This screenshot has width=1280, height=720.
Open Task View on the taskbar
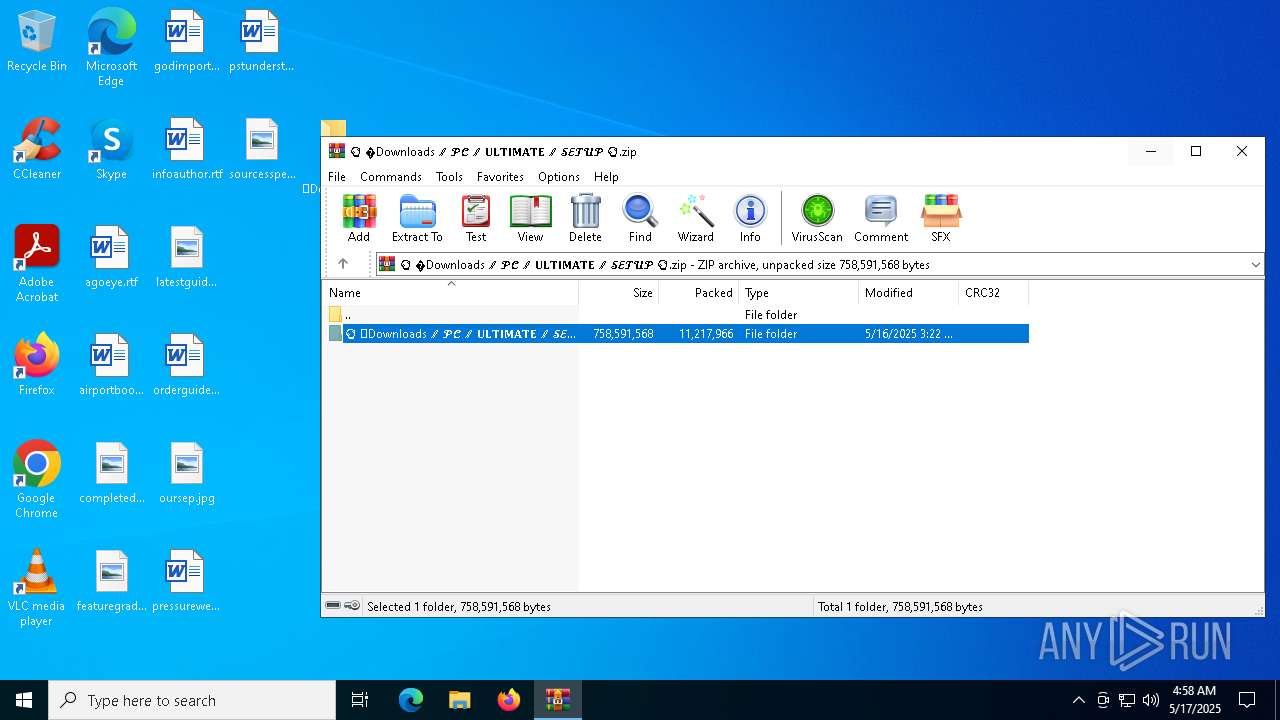tap(360, 700)
